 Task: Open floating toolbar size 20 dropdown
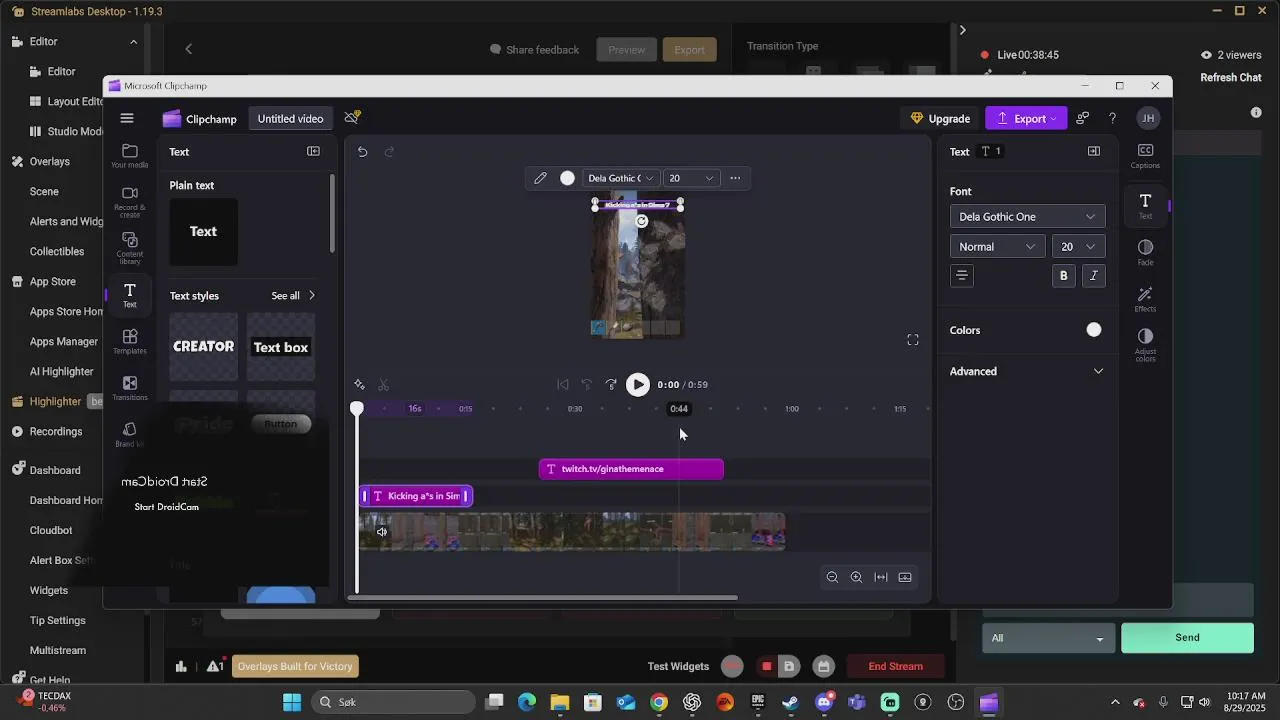pos(691,178)
